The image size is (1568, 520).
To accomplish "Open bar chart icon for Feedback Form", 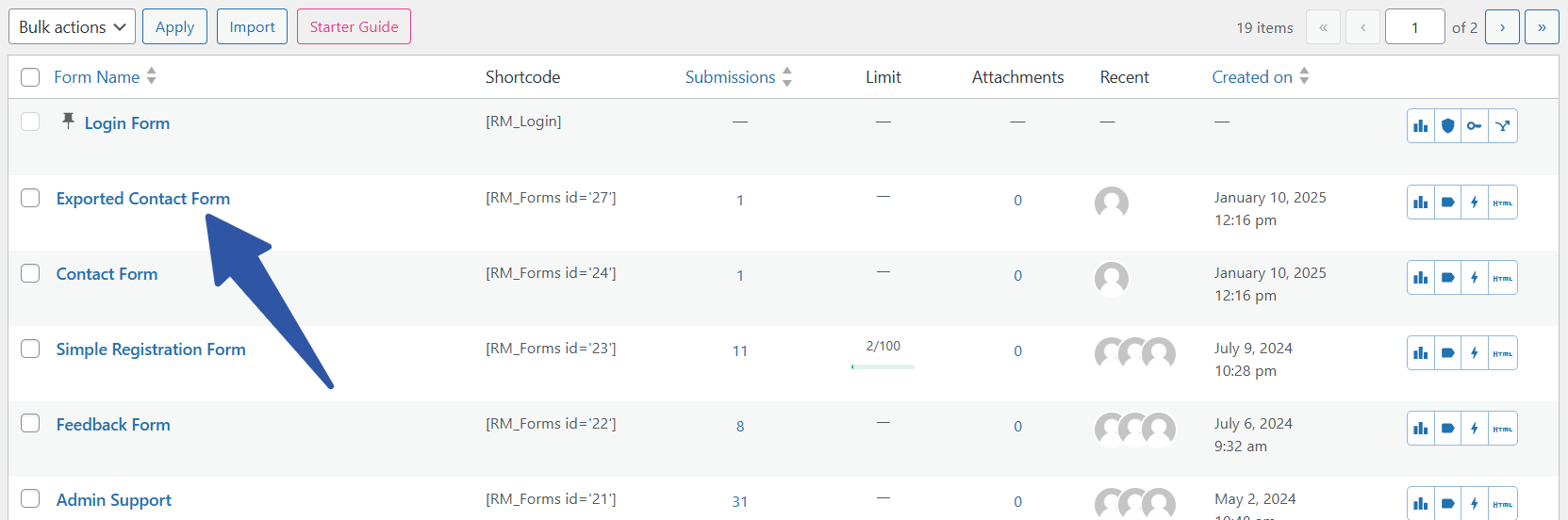I will coord(1420,429).
